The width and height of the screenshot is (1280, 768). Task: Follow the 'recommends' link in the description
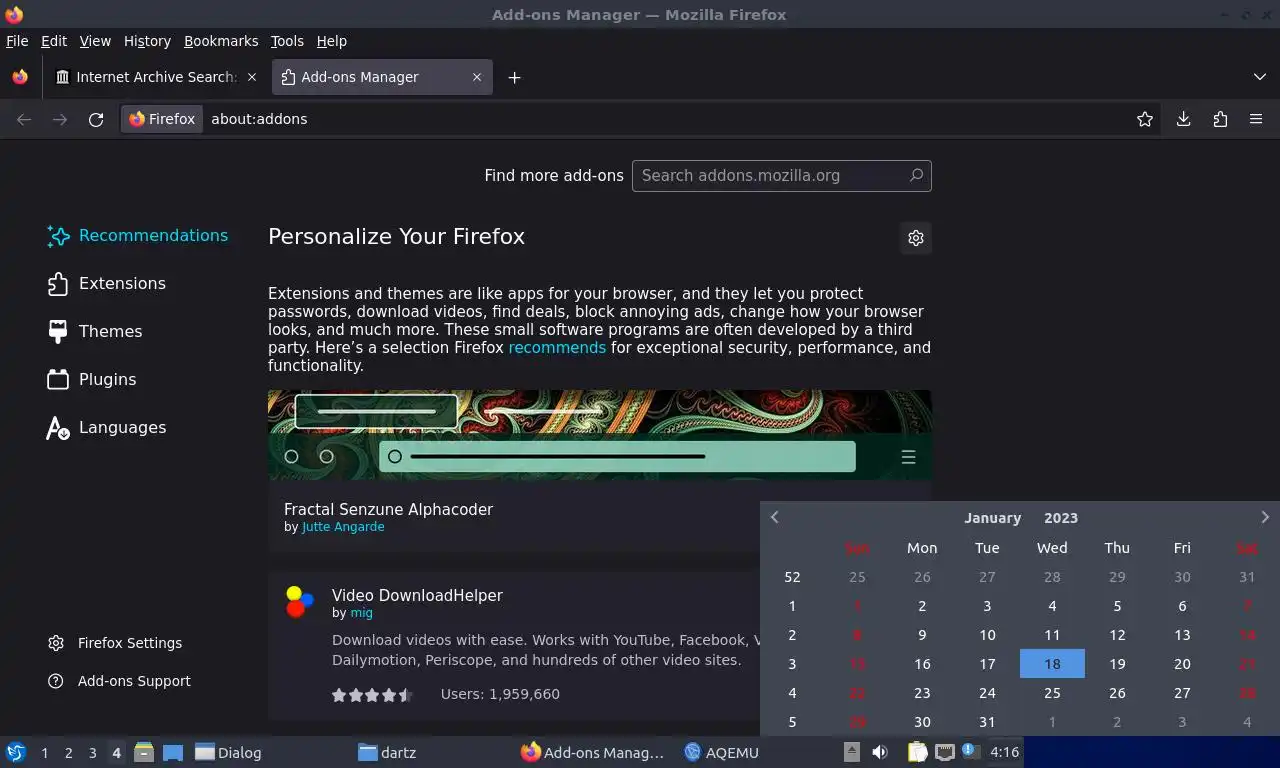(x=557, y=348)
